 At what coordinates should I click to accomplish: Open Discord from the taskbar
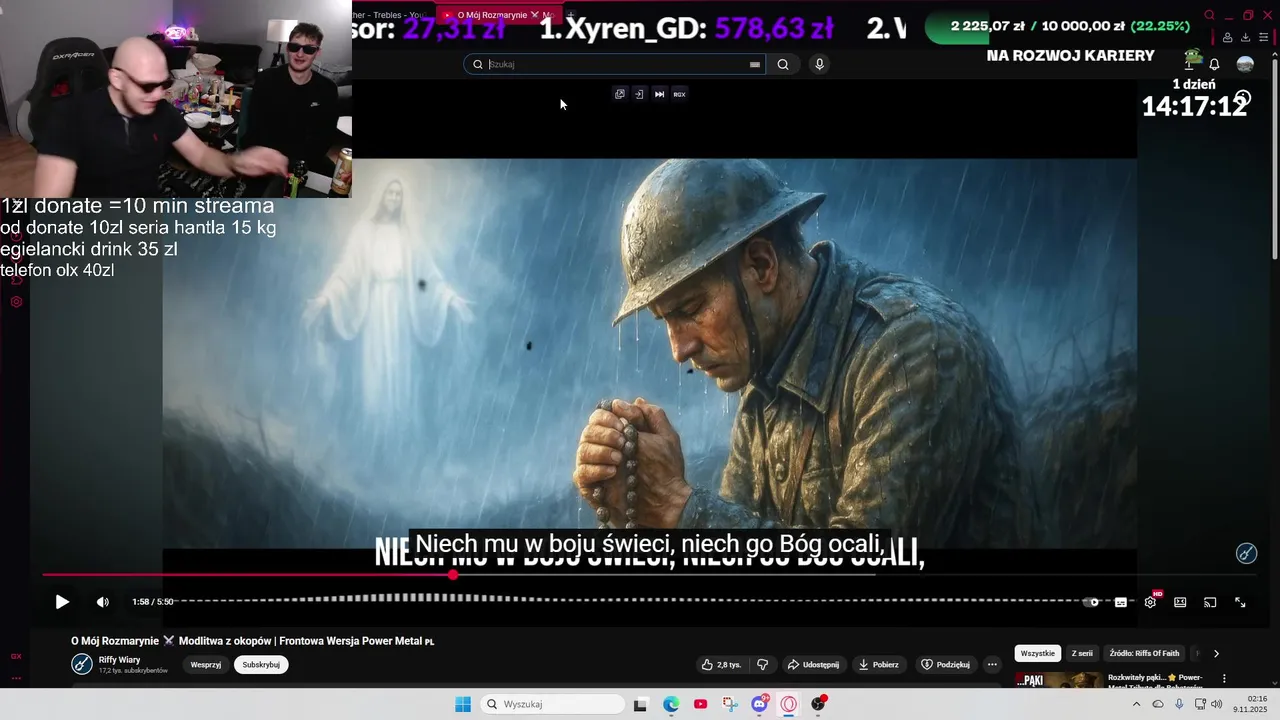760,704
